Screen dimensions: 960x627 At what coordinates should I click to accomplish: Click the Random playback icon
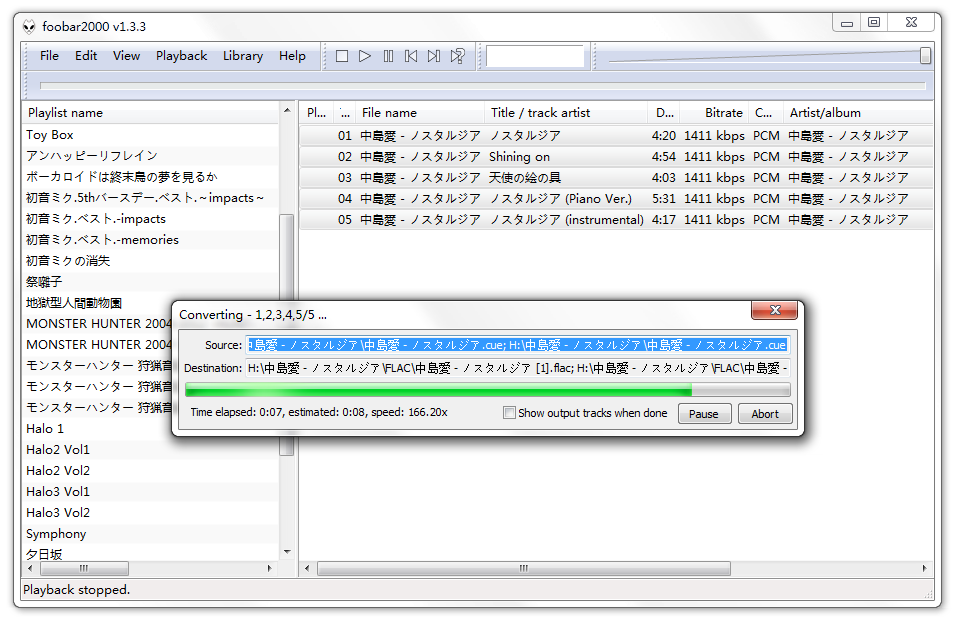(457, 56)
